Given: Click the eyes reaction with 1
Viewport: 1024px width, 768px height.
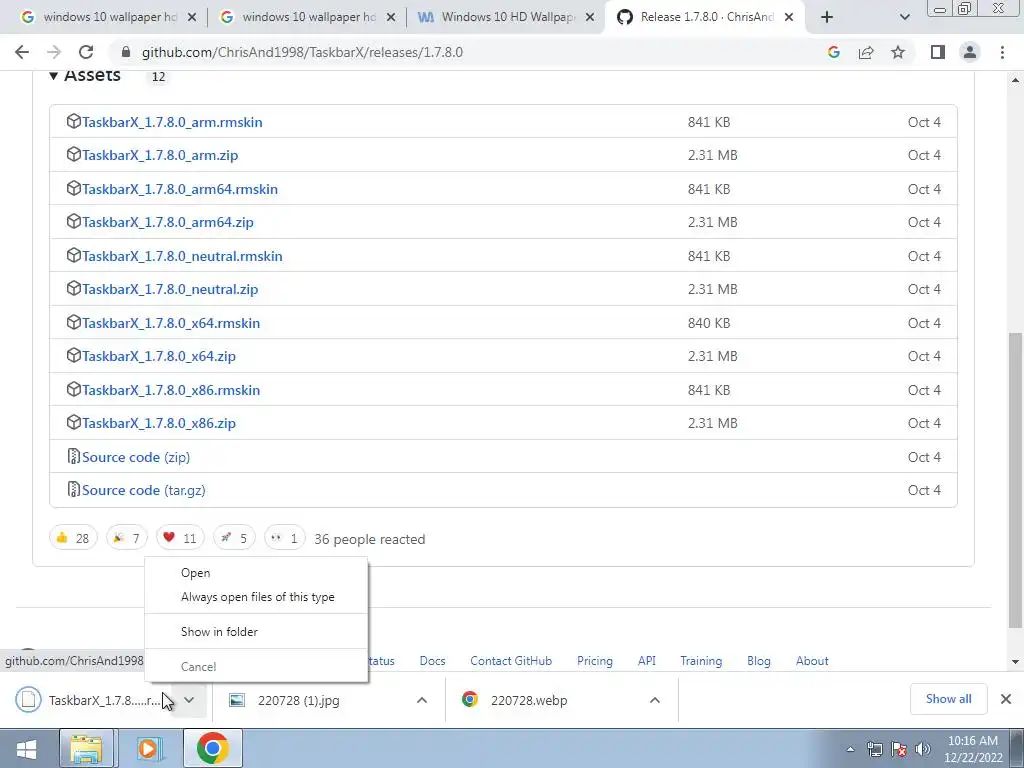Looking at the screenshot, I should (x=285, y=538).
